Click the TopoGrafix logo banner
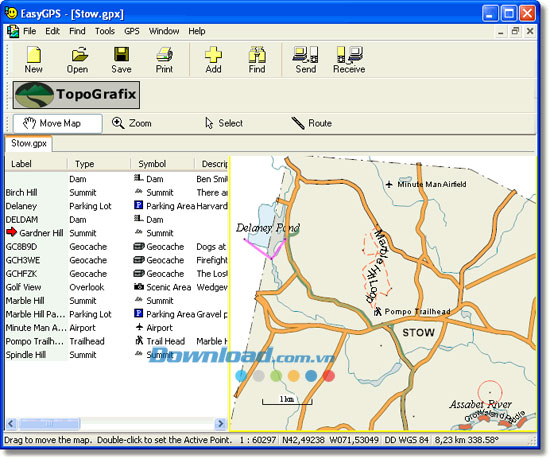This screenshot has height=459, width=550. tap(76, 95)
